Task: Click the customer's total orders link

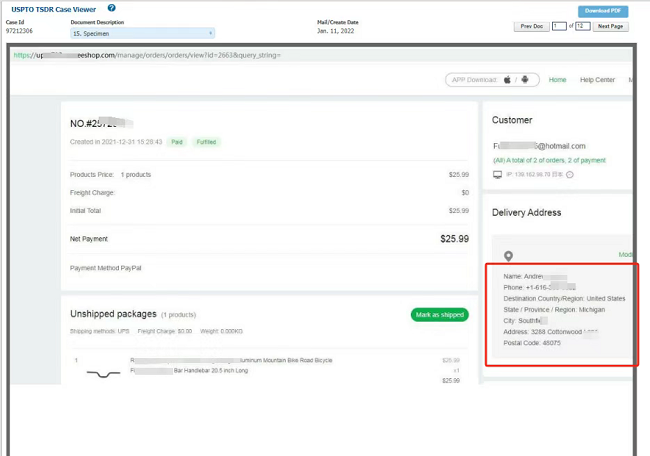Action: click(549, 160)
